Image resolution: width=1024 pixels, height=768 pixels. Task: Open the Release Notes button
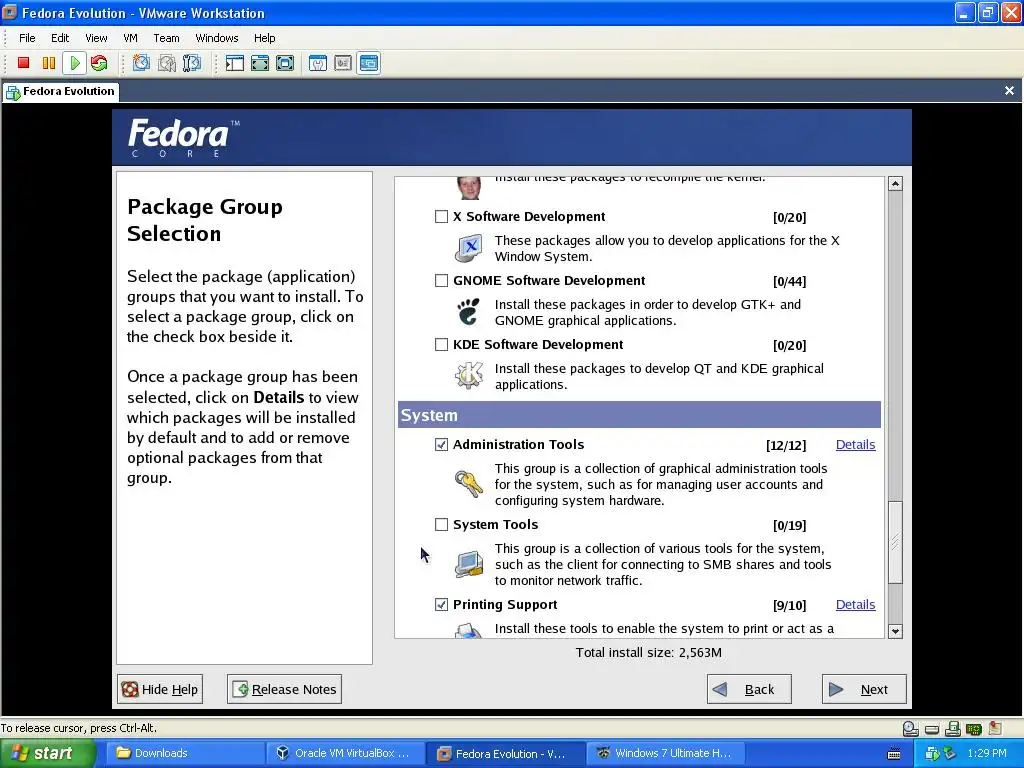(x=284, y=689)
